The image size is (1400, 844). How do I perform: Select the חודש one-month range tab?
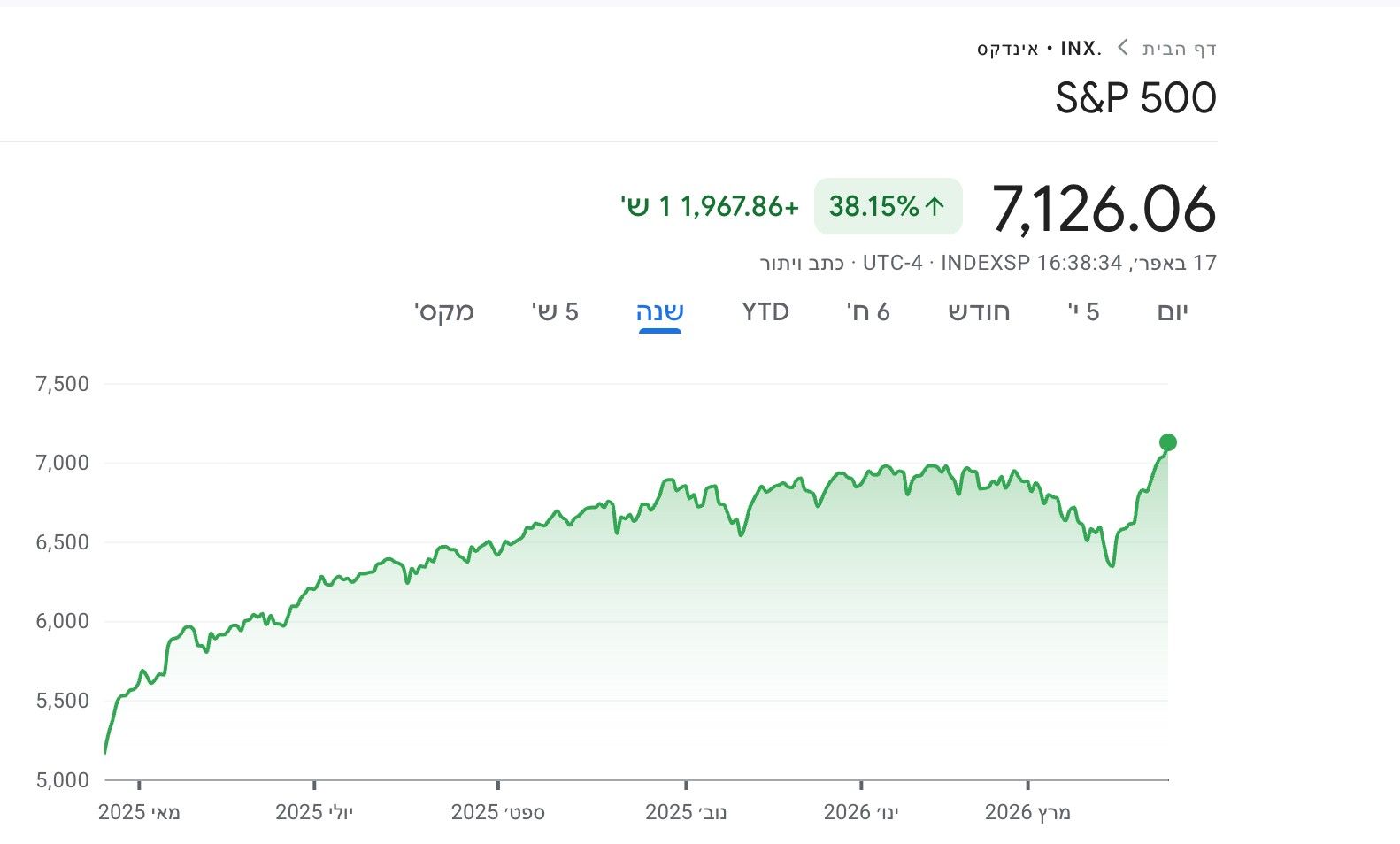979,311
